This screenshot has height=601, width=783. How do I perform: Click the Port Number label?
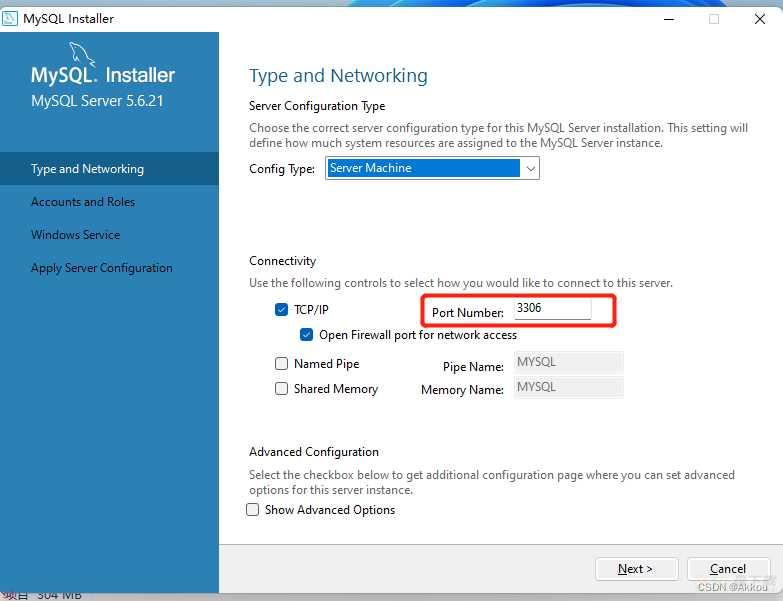468,313
